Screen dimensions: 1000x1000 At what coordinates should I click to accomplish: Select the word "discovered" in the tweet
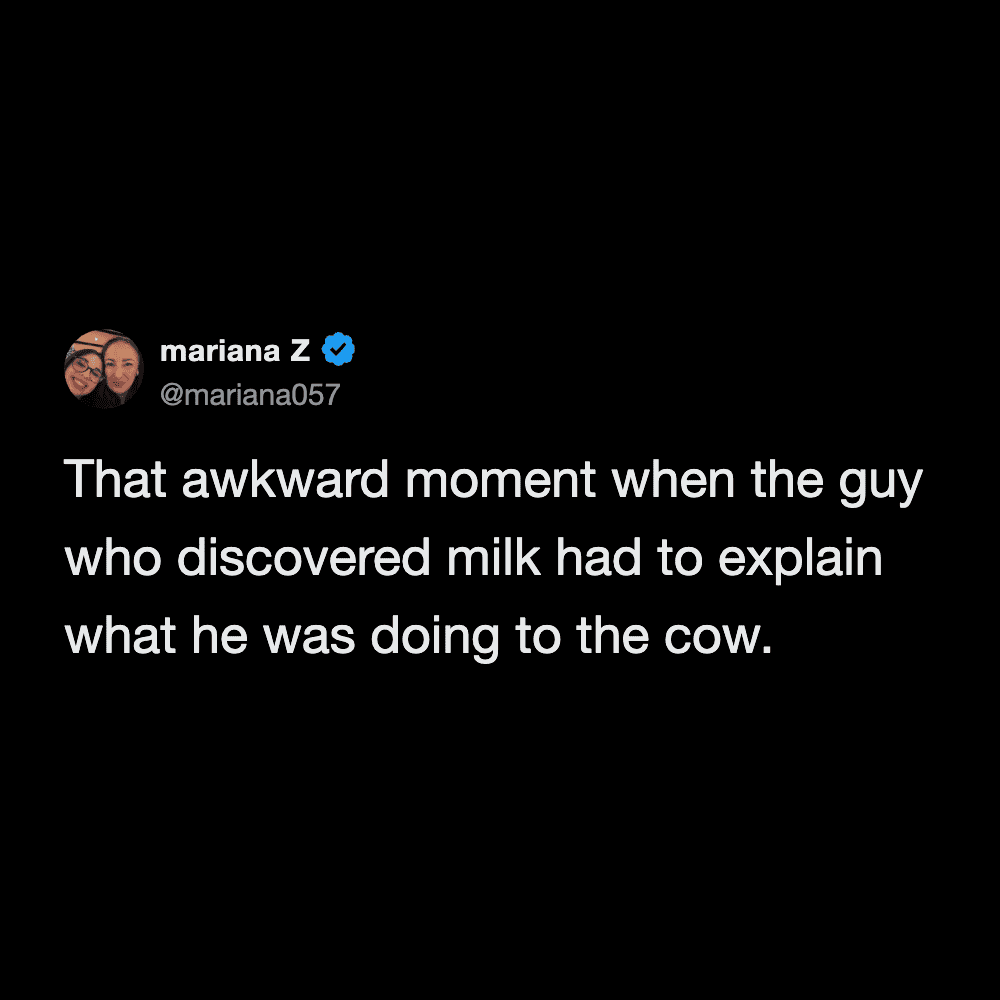[x=304, y=557]
